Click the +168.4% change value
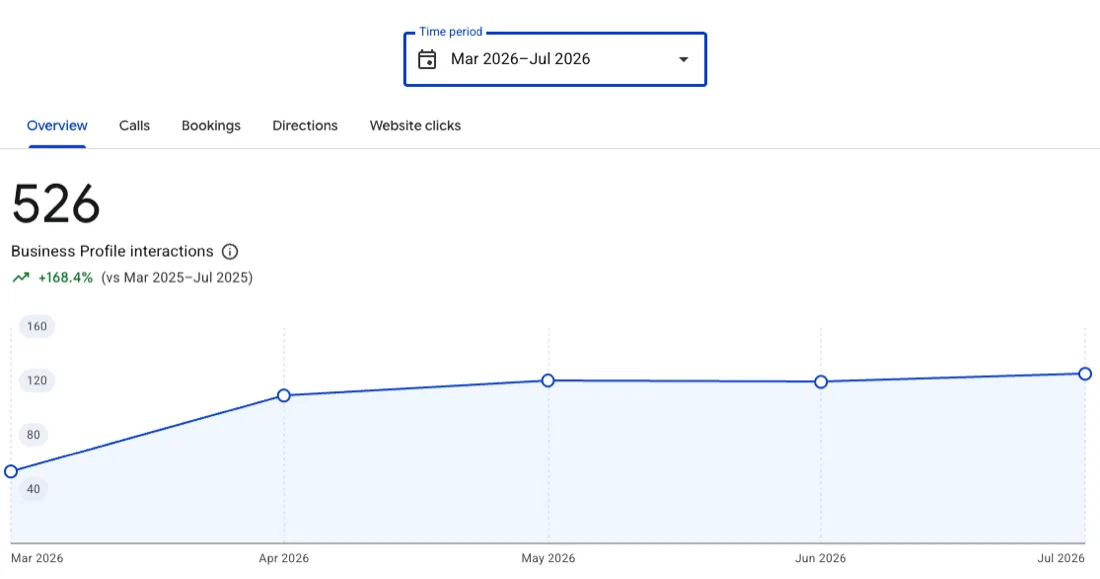The width and height of the screenshot is (1100, 579). (65, 277)
